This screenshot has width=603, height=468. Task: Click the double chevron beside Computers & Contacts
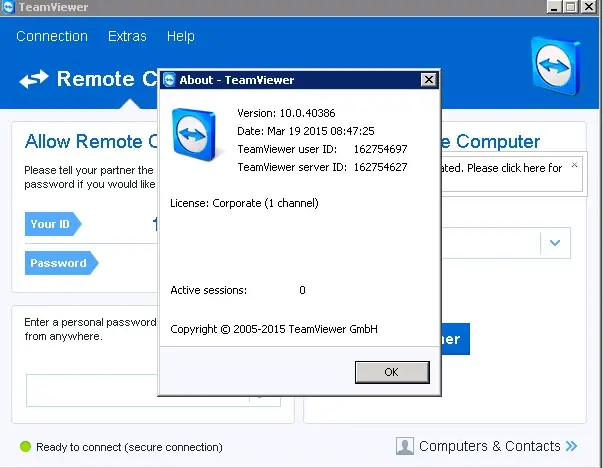tap(571, 446)
